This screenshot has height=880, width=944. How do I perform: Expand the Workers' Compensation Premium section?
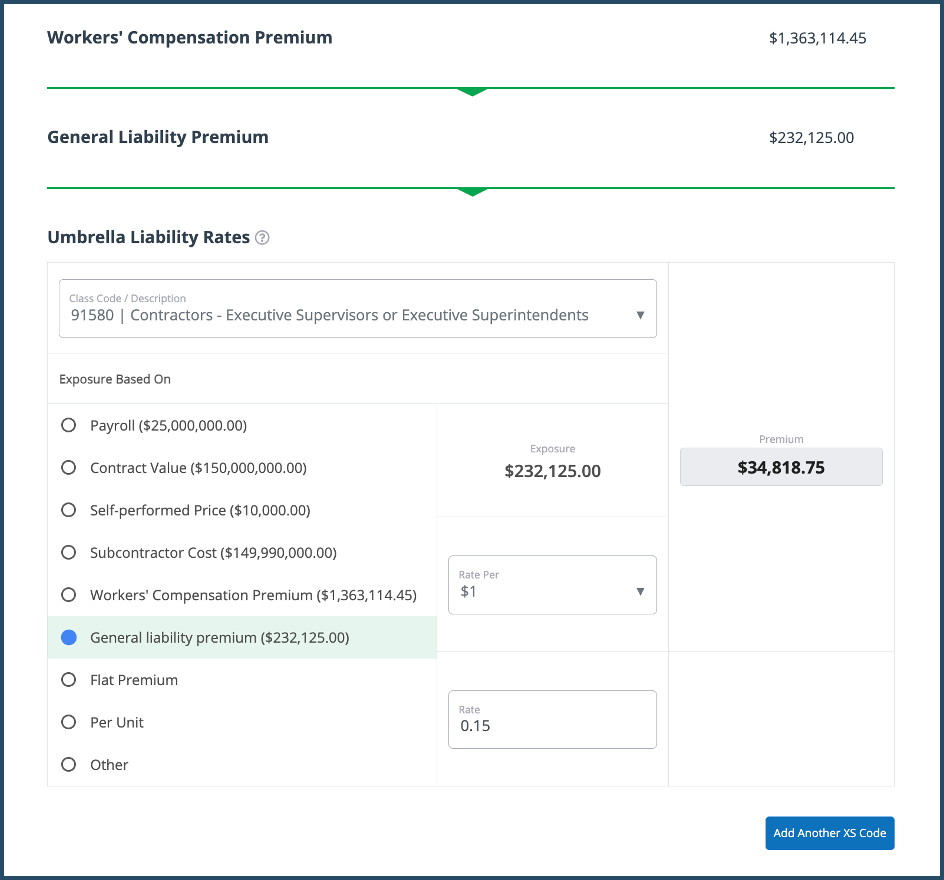(x=471, y=92)
